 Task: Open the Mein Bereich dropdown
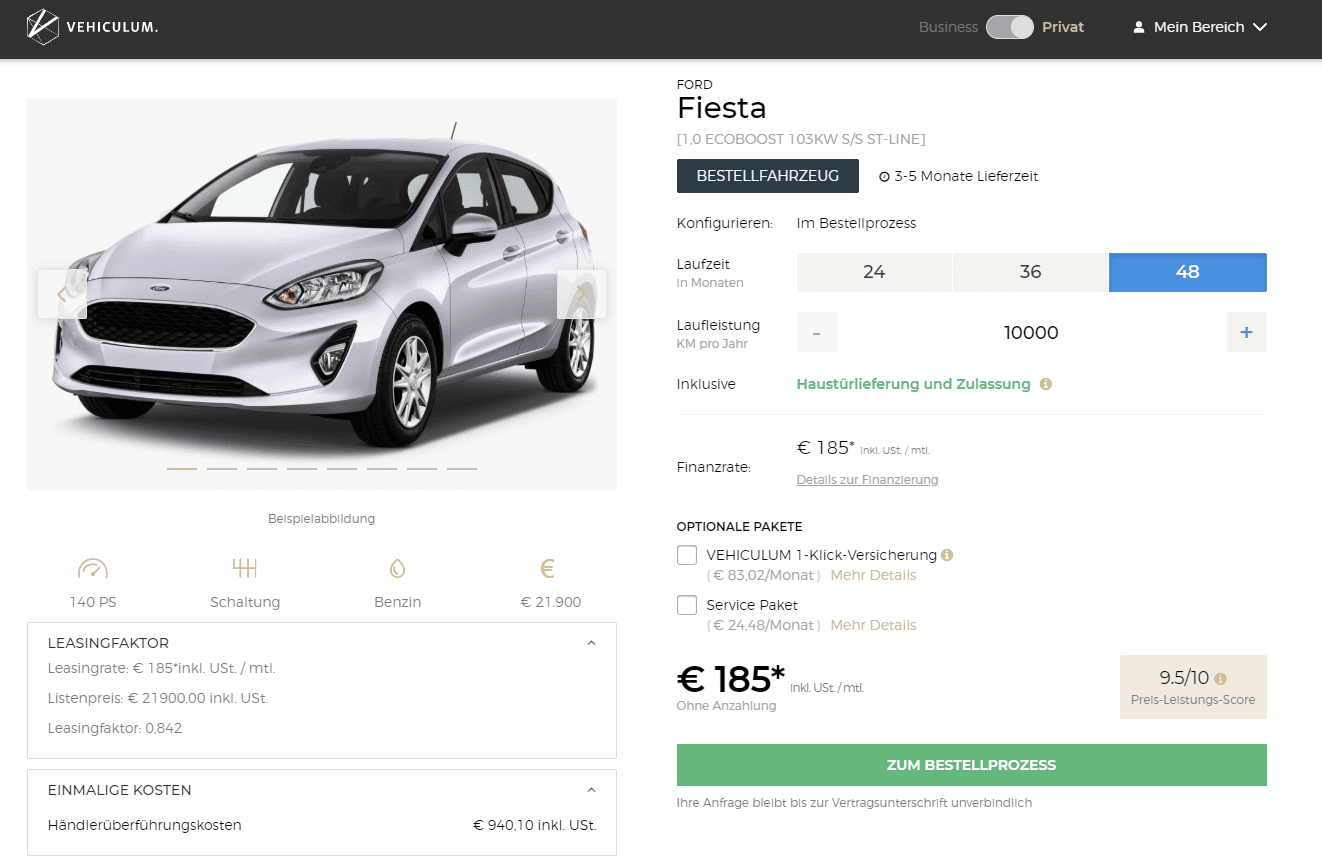tap(1200, 27)
